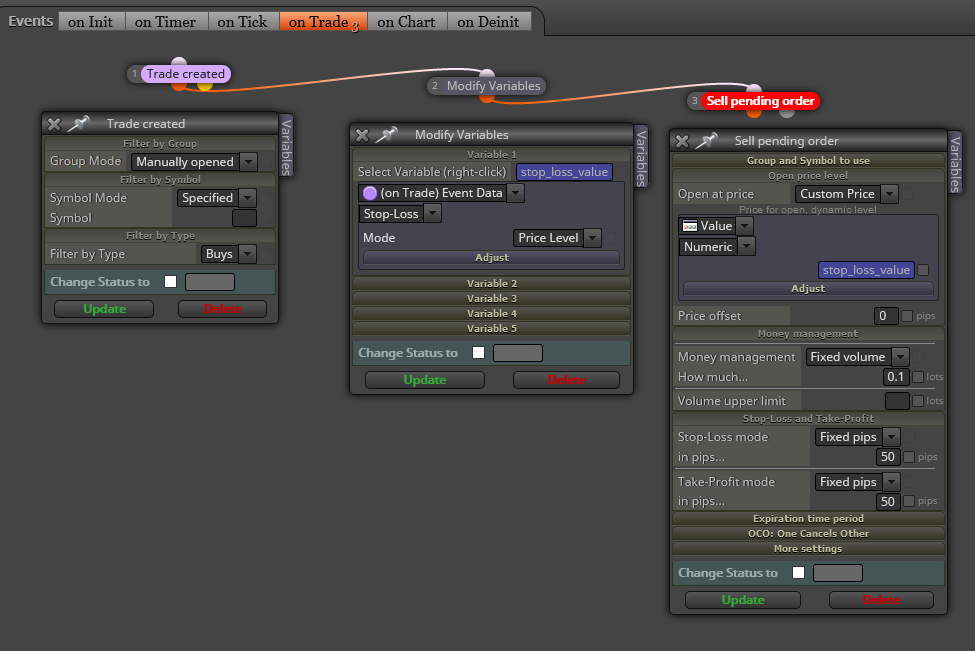This screenshot has height=651, width=975.
Task: Open the Stop-Loss parameter dropdown
Action: point(400,214)
